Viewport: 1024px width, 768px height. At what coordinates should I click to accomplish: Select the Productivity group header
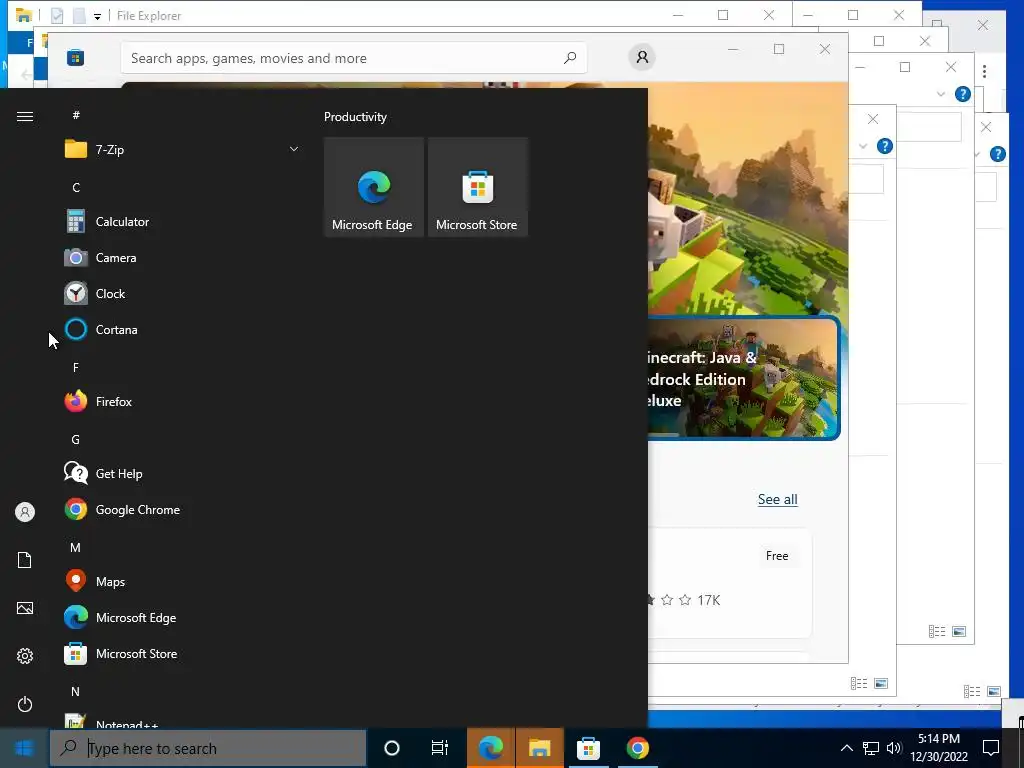[355, 117]
